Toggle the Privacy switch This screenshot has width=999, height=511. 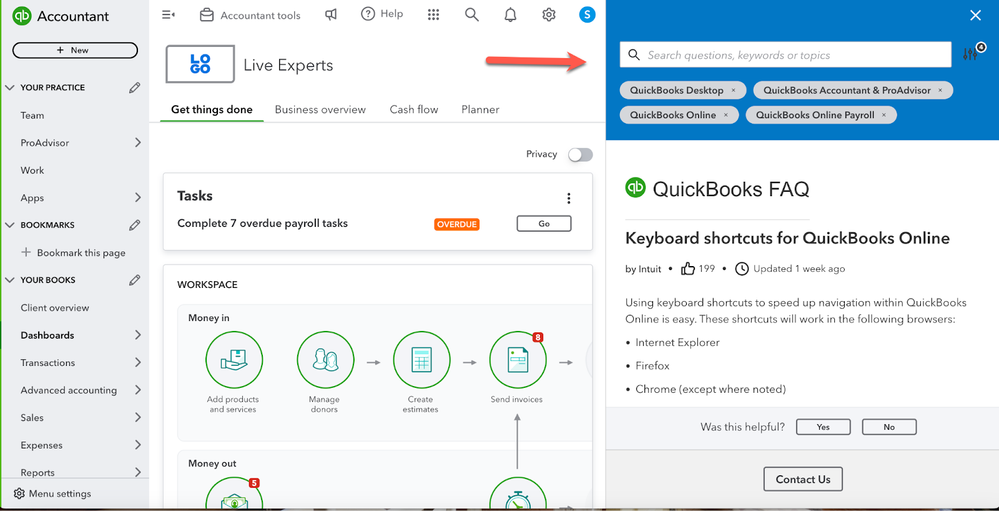tap(580, 154)
